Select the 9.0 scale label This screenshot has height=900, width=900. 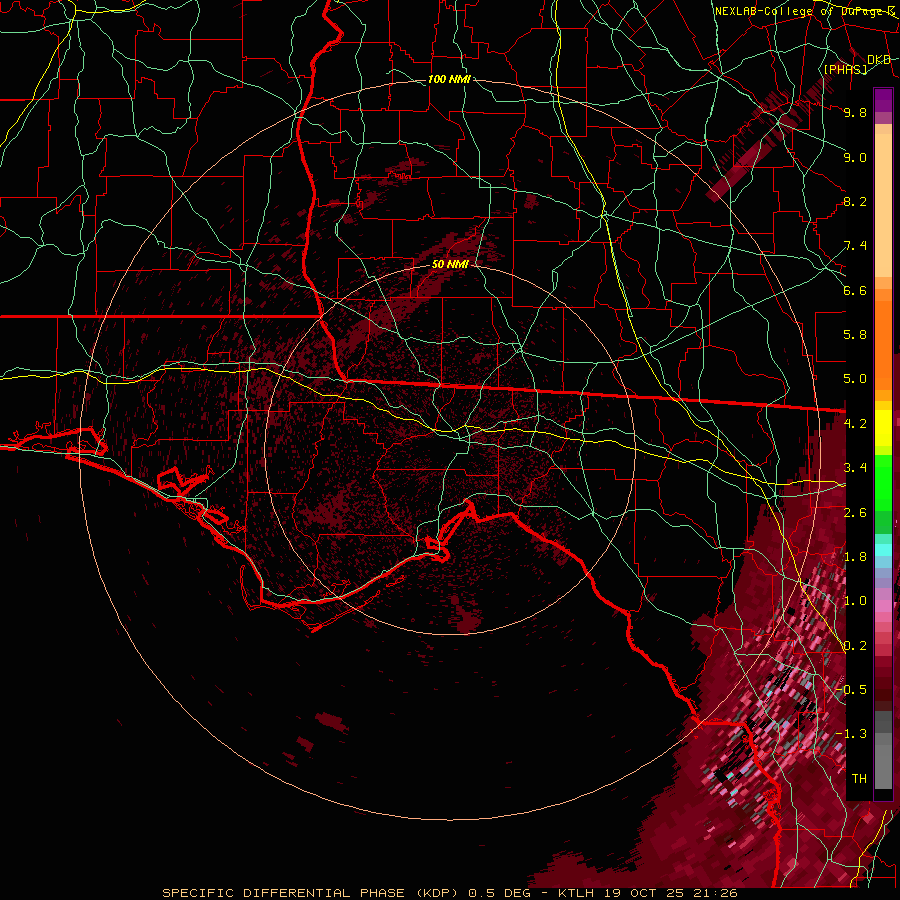click(x=855, y=157)
